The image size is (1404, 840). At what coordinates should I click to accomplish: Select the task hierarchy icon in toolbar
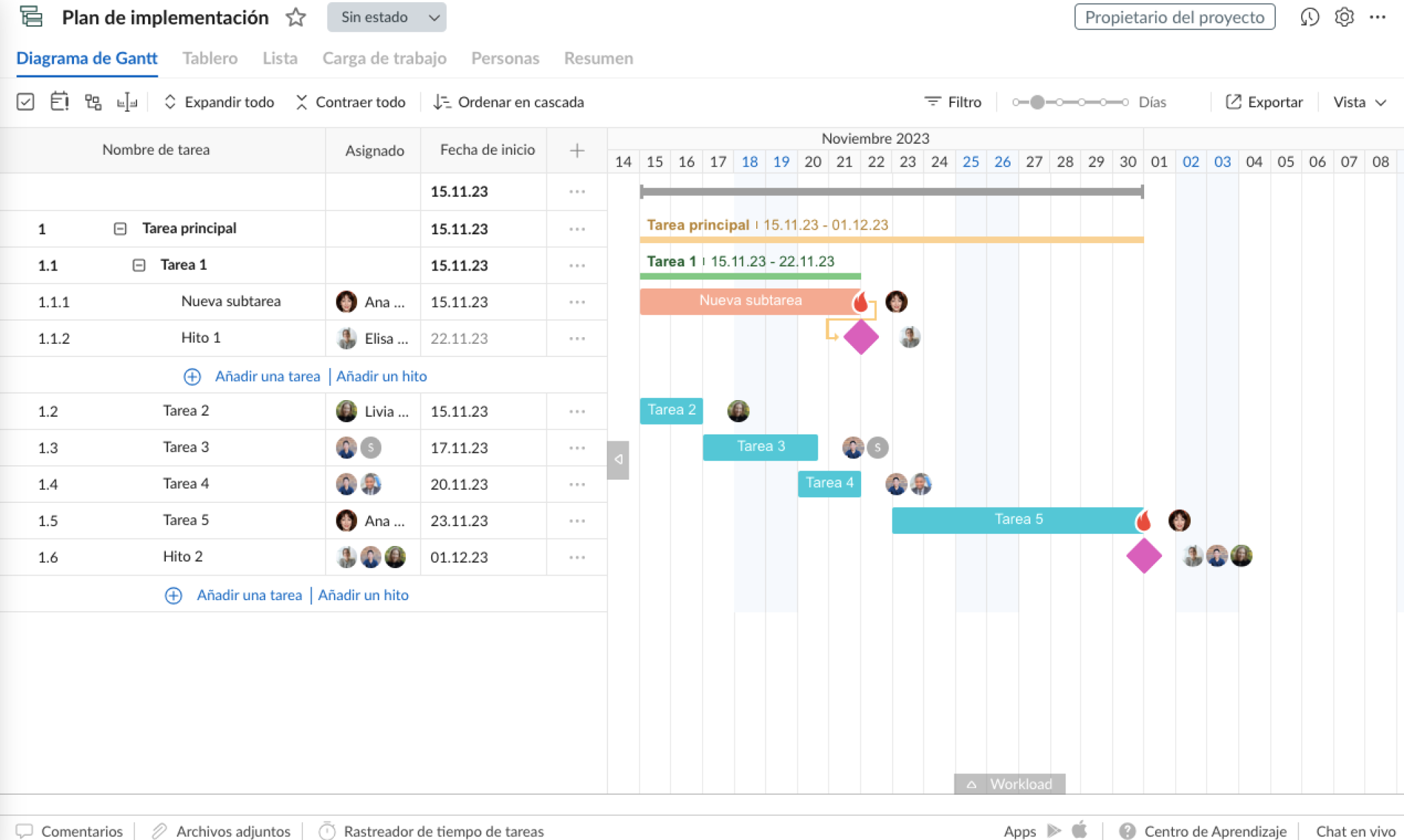pyautogui.click(x=93, y=101)
